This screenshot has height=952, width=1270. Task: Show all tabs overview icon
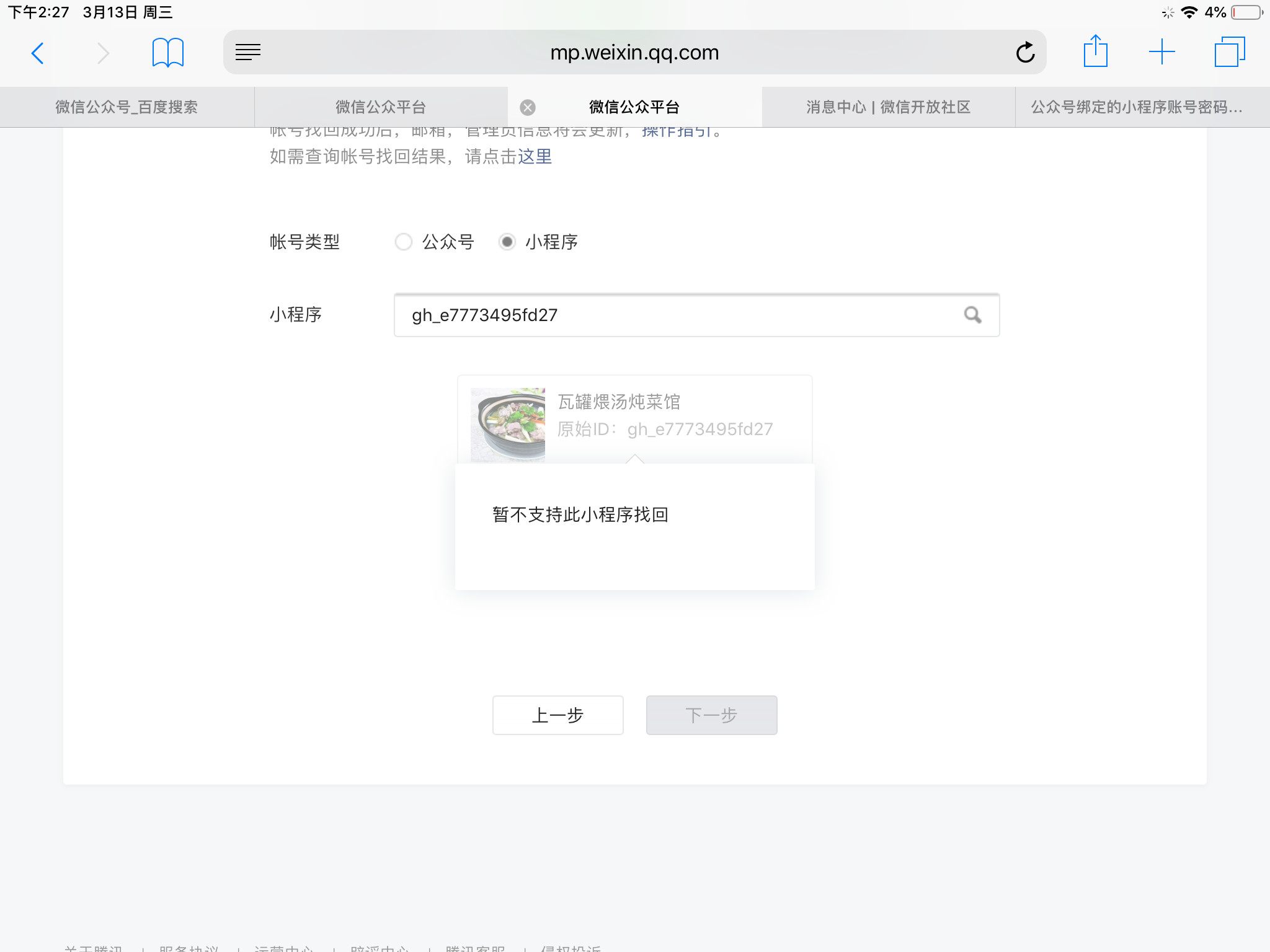pyautogui.click(x=1229, y=52)
